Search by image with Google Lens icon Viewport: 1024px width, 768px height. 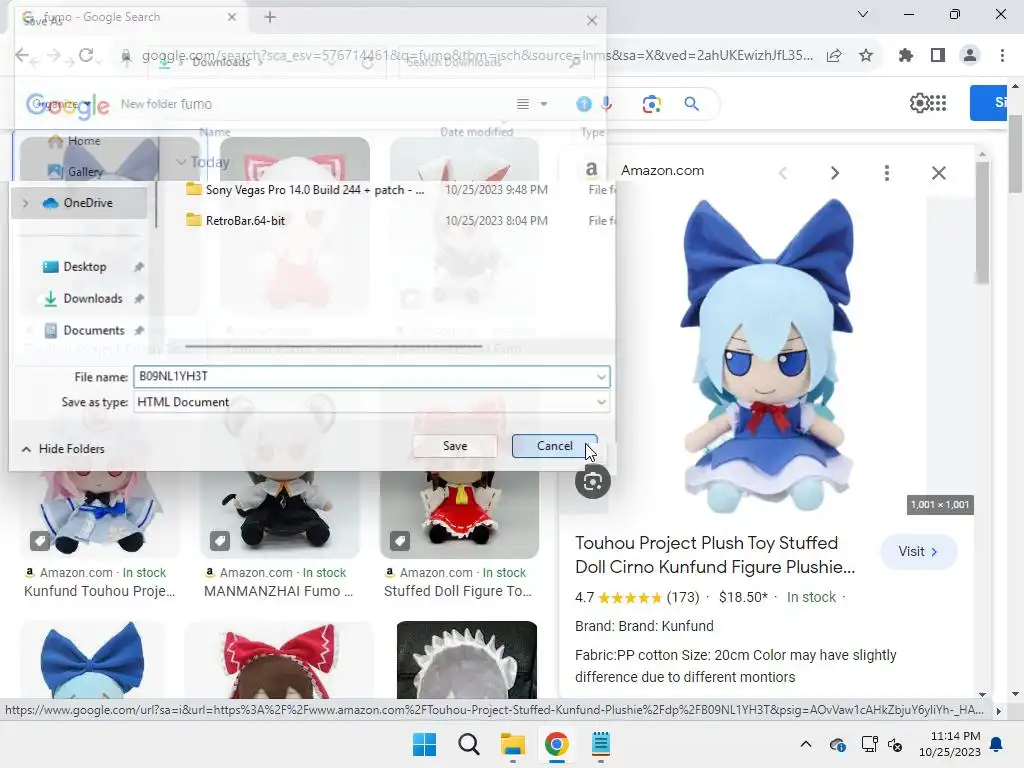[x=651, y=104]
